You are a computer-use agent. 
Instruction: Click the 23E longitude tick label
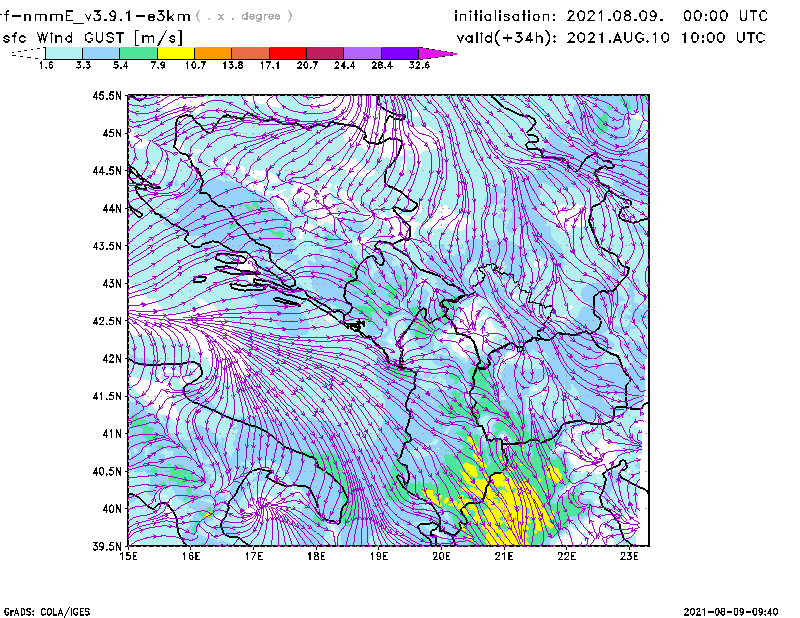pyautogui.click(x=629, y=555)
